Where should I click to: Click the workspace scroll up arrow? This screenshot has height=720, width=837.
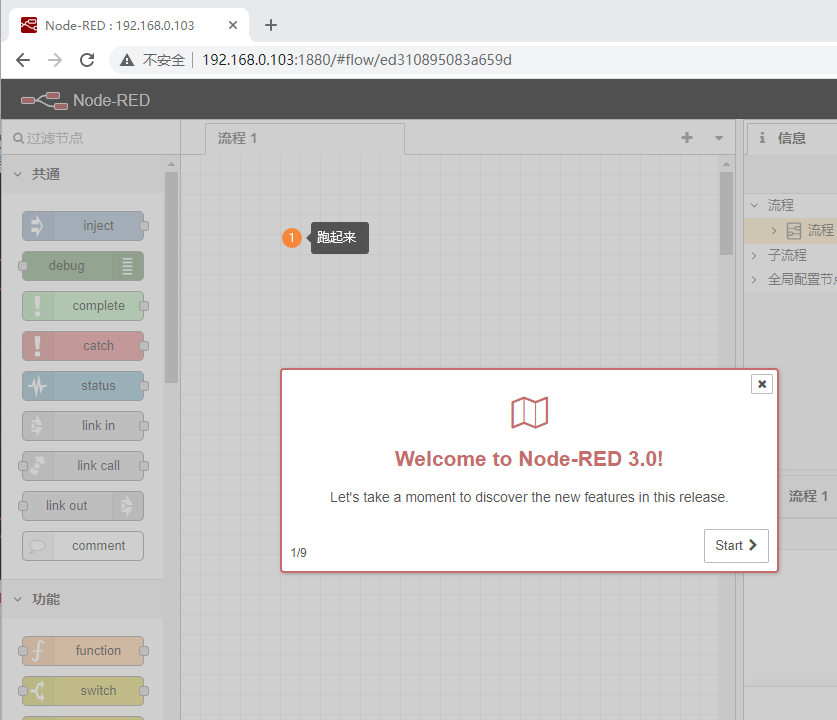pyautogui.click(x=726, y=164)
